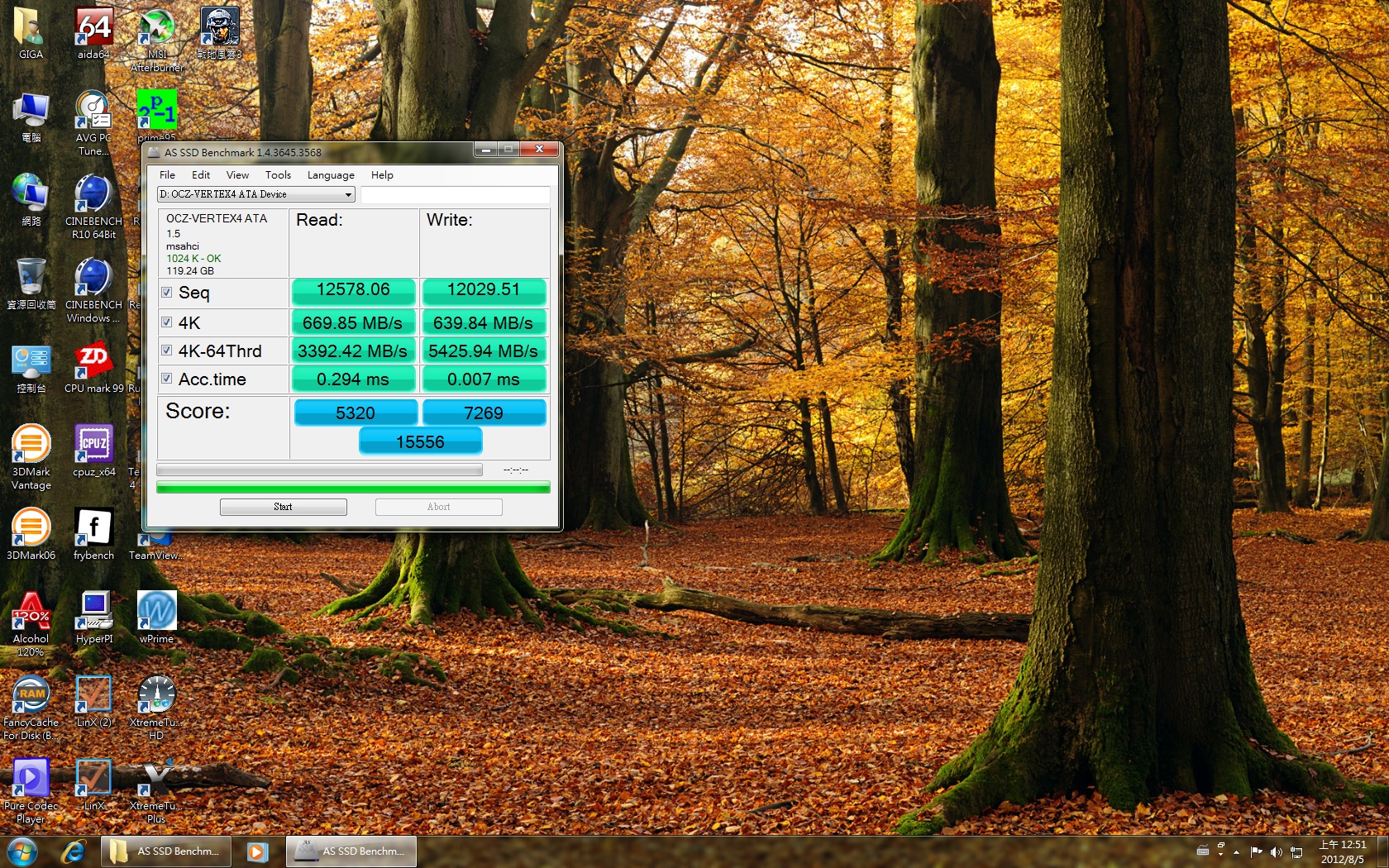Click the Start benchmark button
This screenshot has width=1389, height=868.
283,507
